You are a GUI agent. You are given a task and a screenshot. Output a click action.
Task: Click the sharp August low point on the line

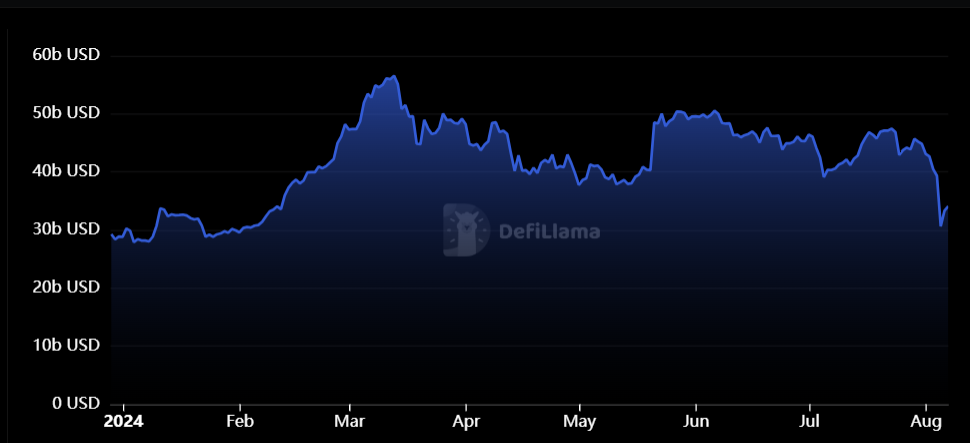pyautogui.click(x=941, y=225)
